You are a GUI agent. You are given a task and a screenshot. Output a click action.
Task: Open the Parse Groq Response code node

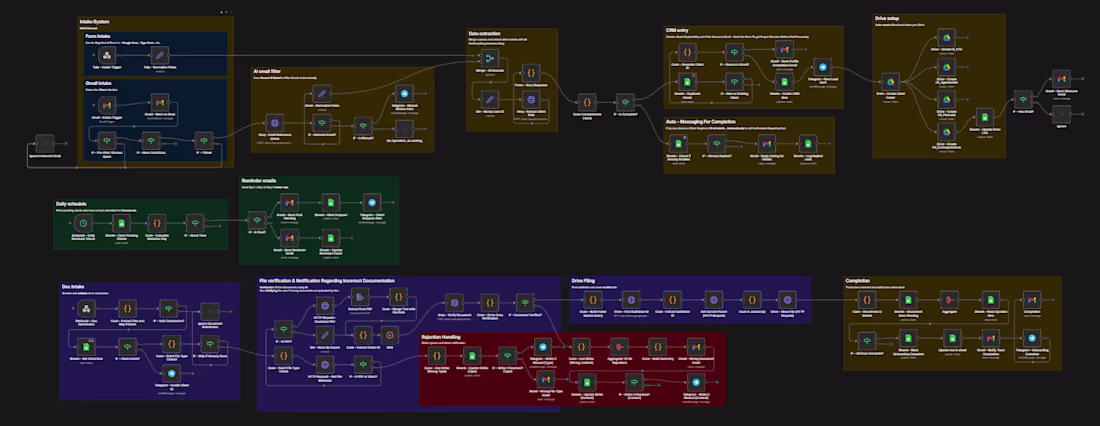click(x=531, y=73)
